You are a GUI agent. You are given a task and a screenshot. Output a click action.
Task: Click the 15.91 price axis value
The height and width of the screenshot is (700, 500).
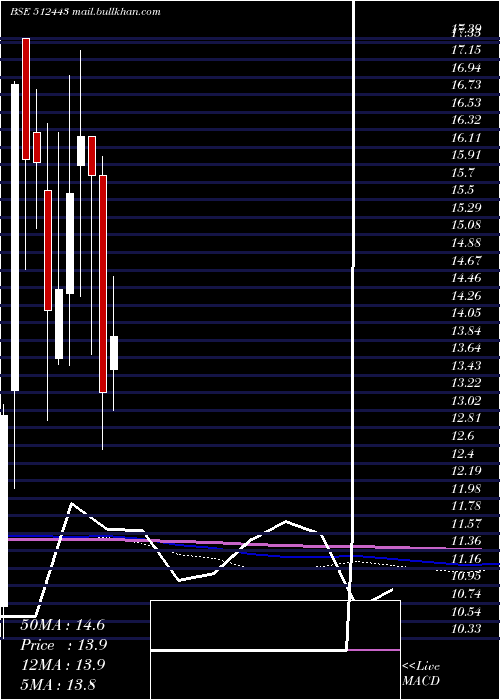coord(466,155)
